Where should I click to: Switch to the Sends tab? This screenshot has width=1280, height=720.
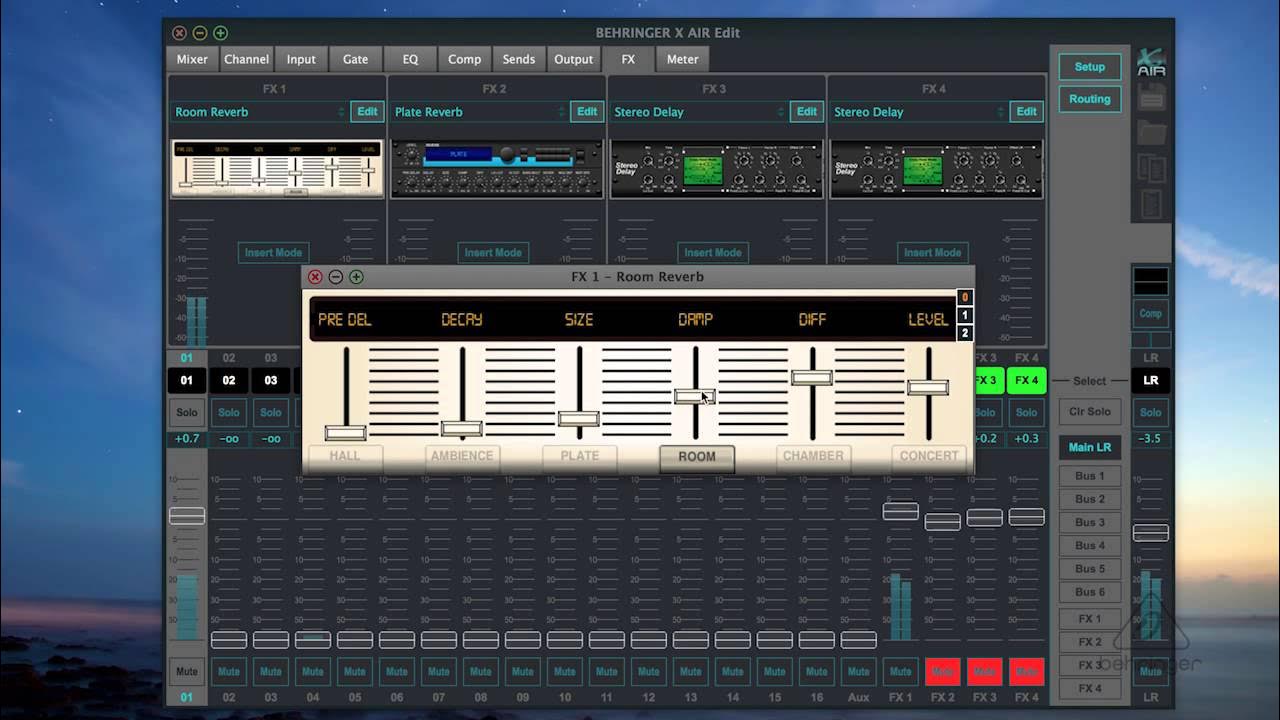click(518, 59)
